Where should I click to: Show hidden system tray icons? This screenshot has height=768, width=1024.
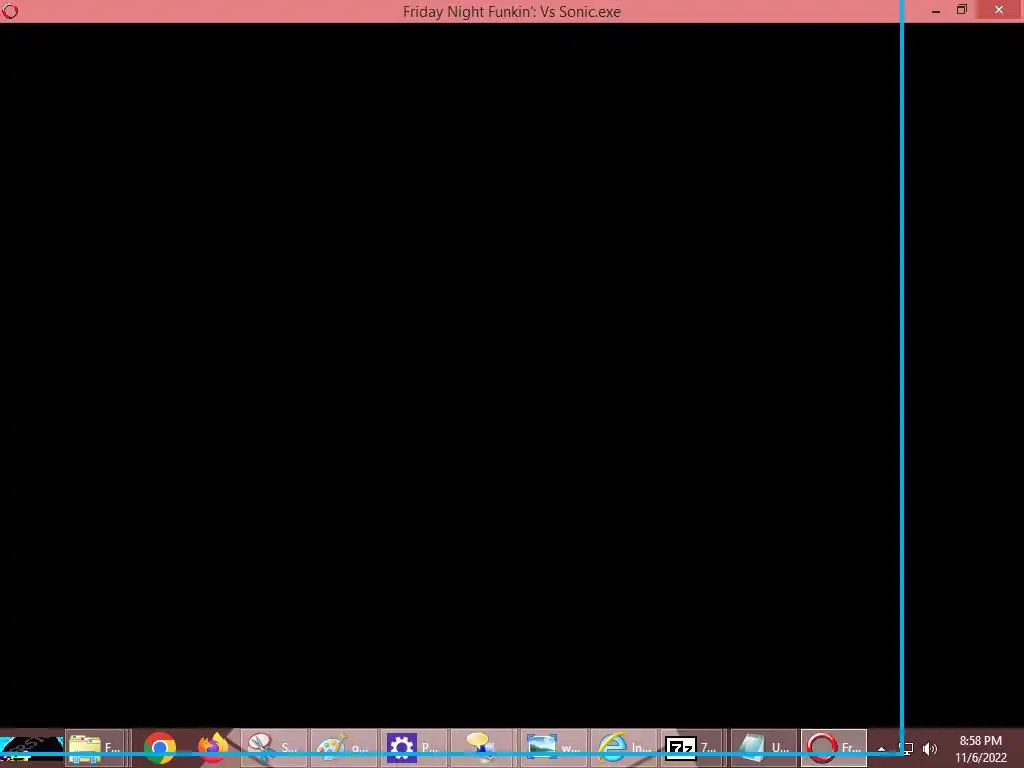coord(882,749)
